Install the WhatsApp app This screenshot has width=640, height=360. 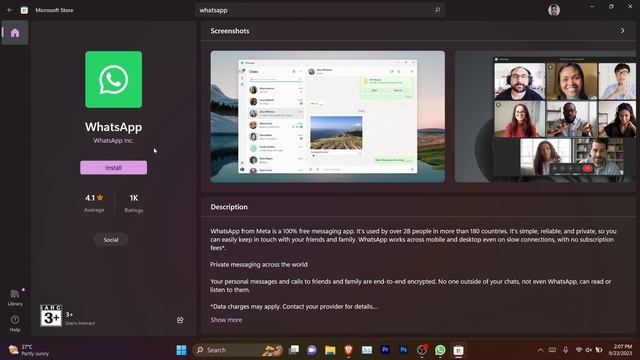pyautogui.click(x=113, y=168)
